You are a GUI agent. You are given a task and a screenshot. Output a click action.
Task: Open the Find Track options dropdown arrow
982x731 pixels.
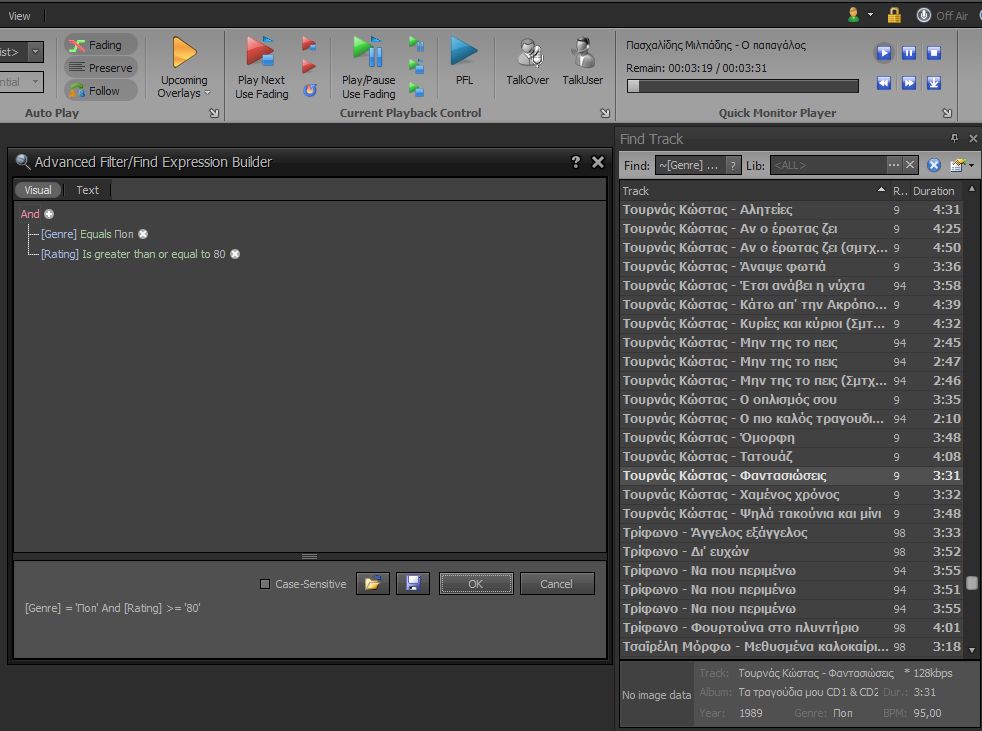[972, 165]
